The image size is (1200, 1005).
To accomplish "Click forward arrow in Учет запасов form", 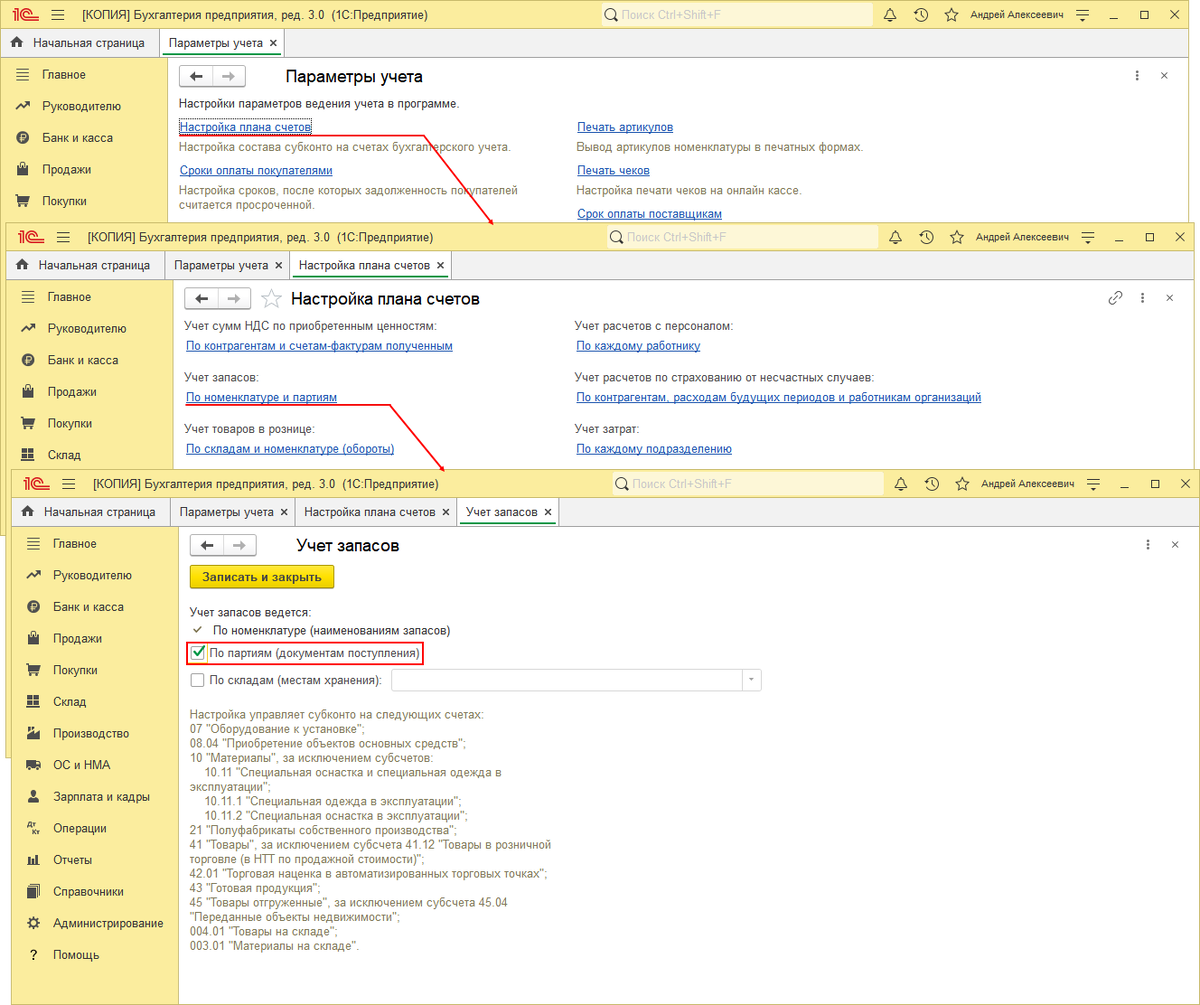I will [239, 545].
